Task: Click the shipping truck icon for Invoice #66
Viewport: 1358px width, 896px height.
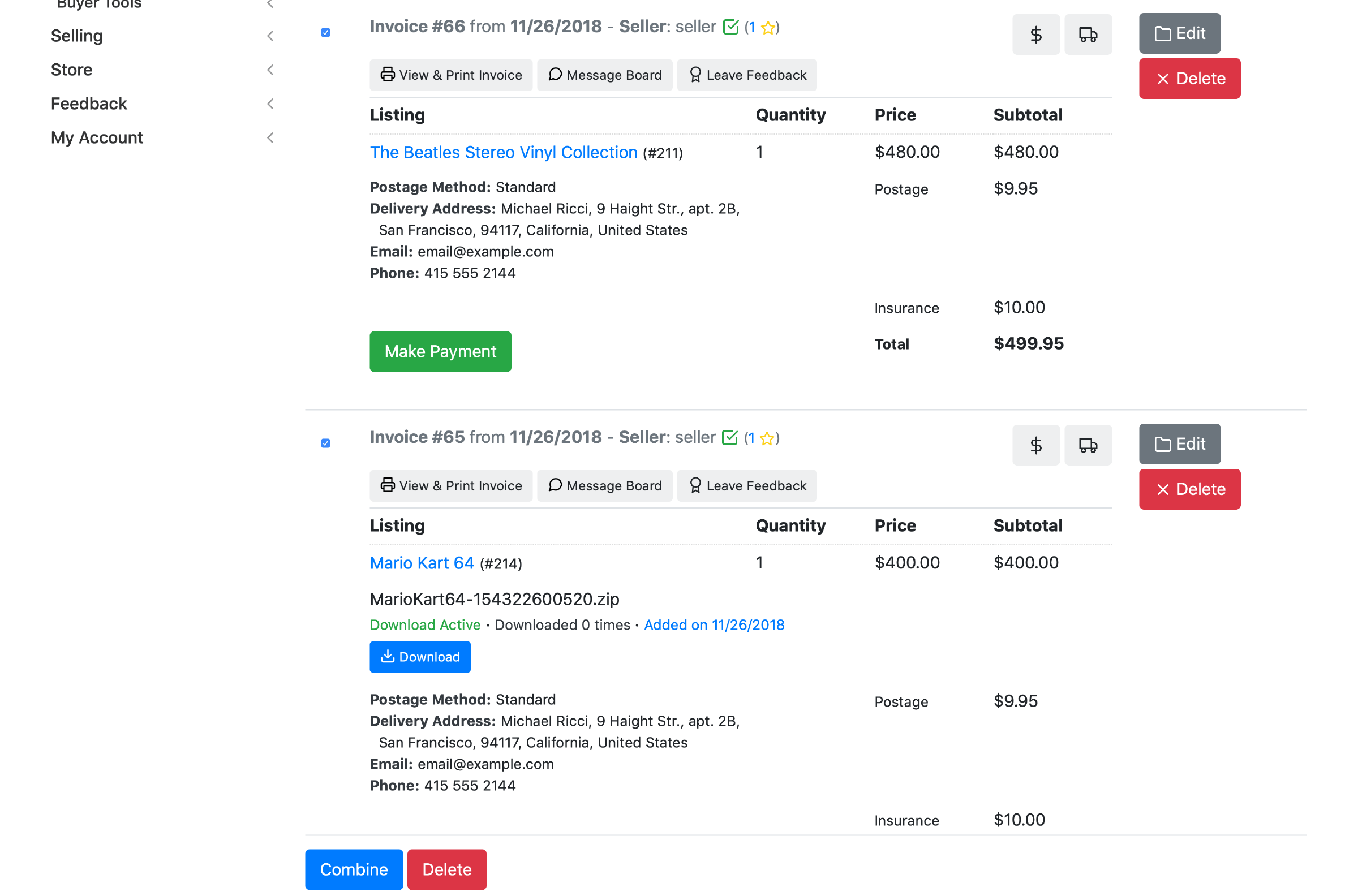Action: [x=1087, y=35]
